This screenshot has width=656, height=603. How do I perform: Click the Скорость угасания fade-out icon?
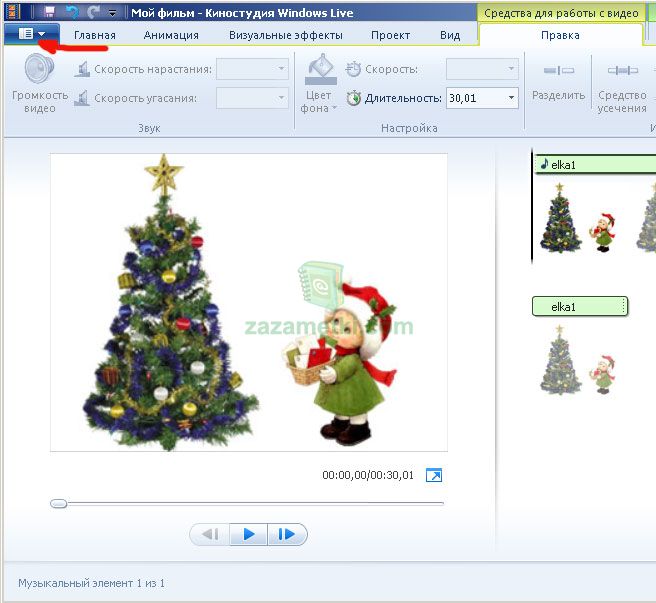[82, 98]
